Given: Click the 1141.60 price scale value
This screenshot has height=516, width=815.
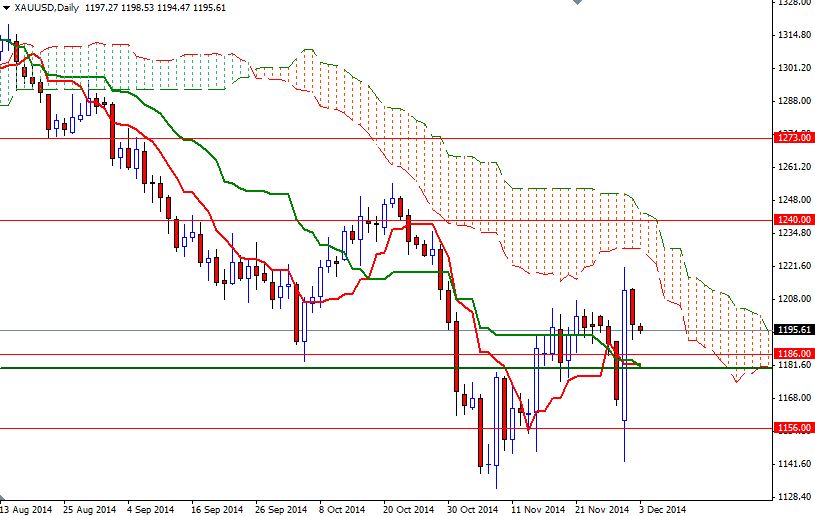Looking at the screenshot, I should pyautogui.click(x=794, y=464).
